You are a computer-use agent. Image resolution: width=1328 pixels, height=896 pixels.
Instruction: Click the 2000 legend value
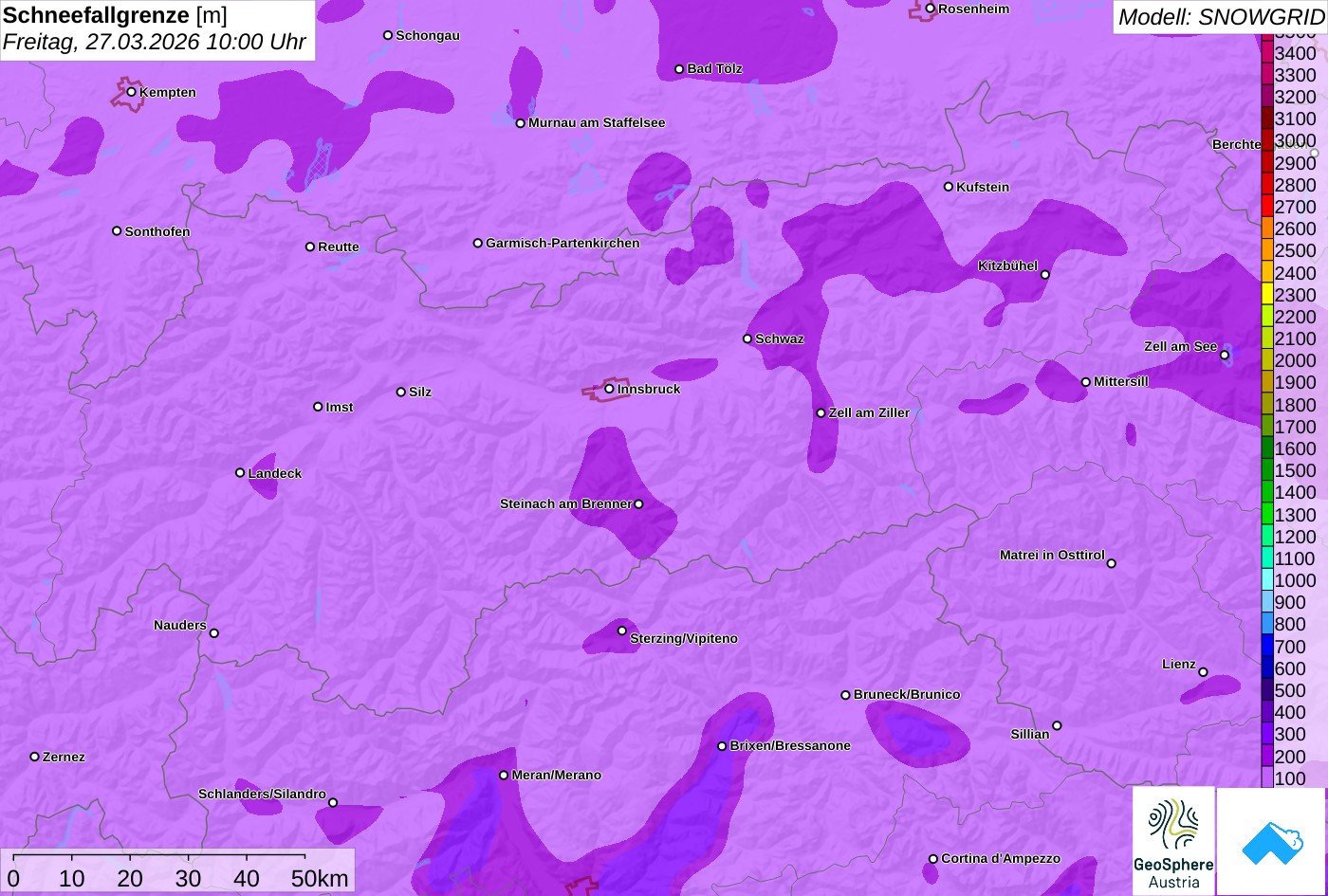1296,360
